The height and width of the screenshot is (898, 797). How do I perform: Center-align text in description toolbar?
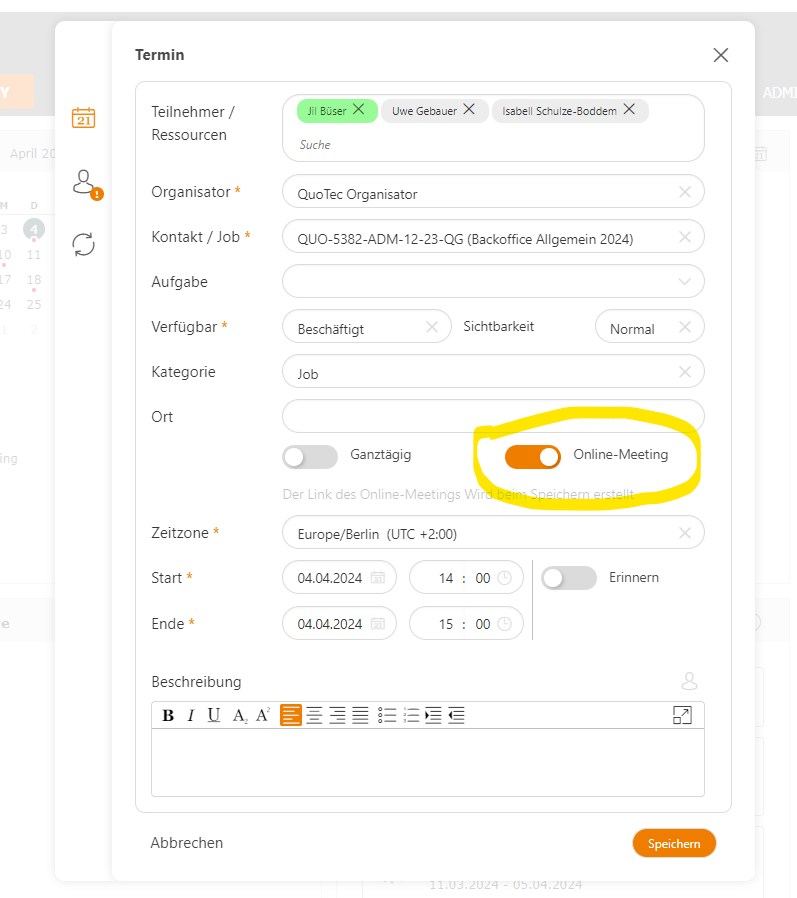pos(314,715)
